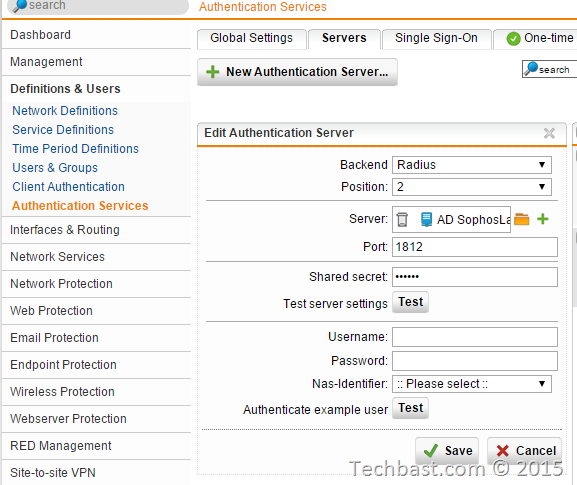Viewport: 577px width, 485px height.
Task: Open the Backend Radius dropdown
Action: 472,165
